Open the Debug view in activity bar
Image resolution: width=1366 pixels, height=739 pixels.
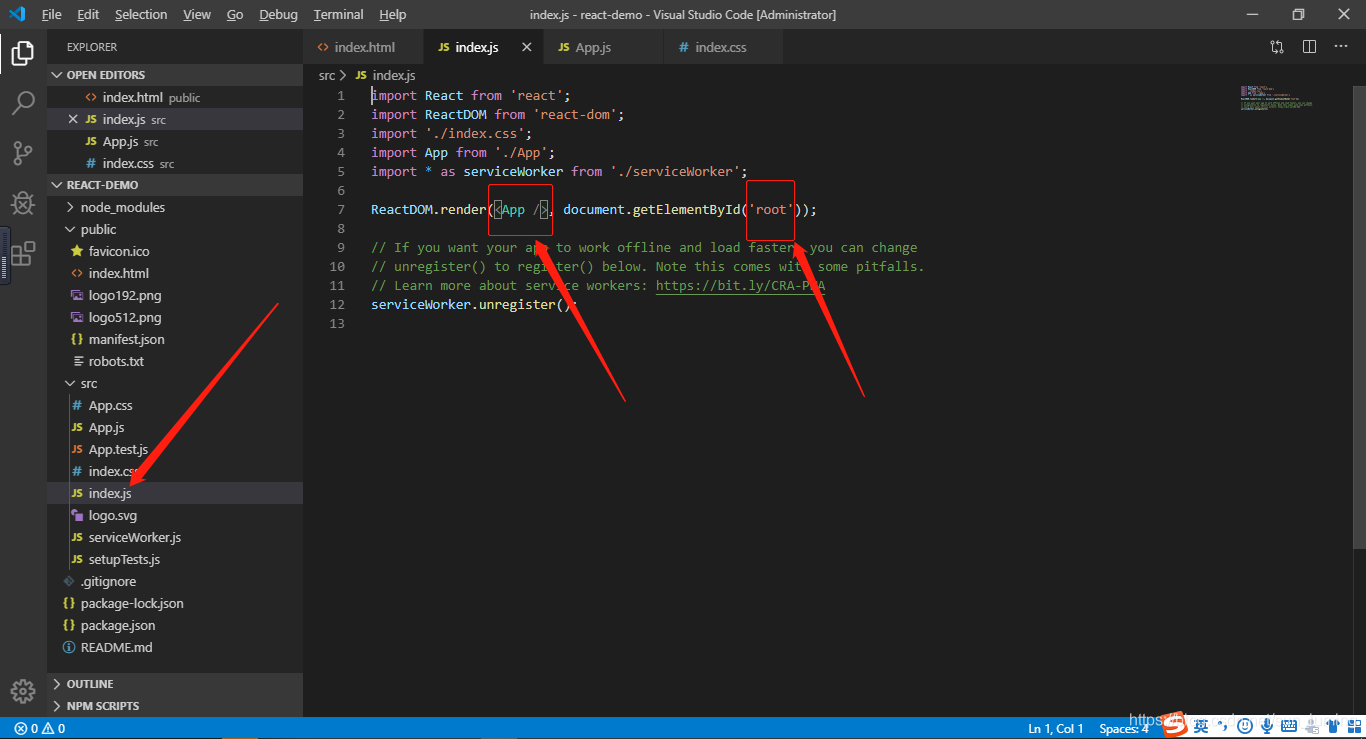22,203
